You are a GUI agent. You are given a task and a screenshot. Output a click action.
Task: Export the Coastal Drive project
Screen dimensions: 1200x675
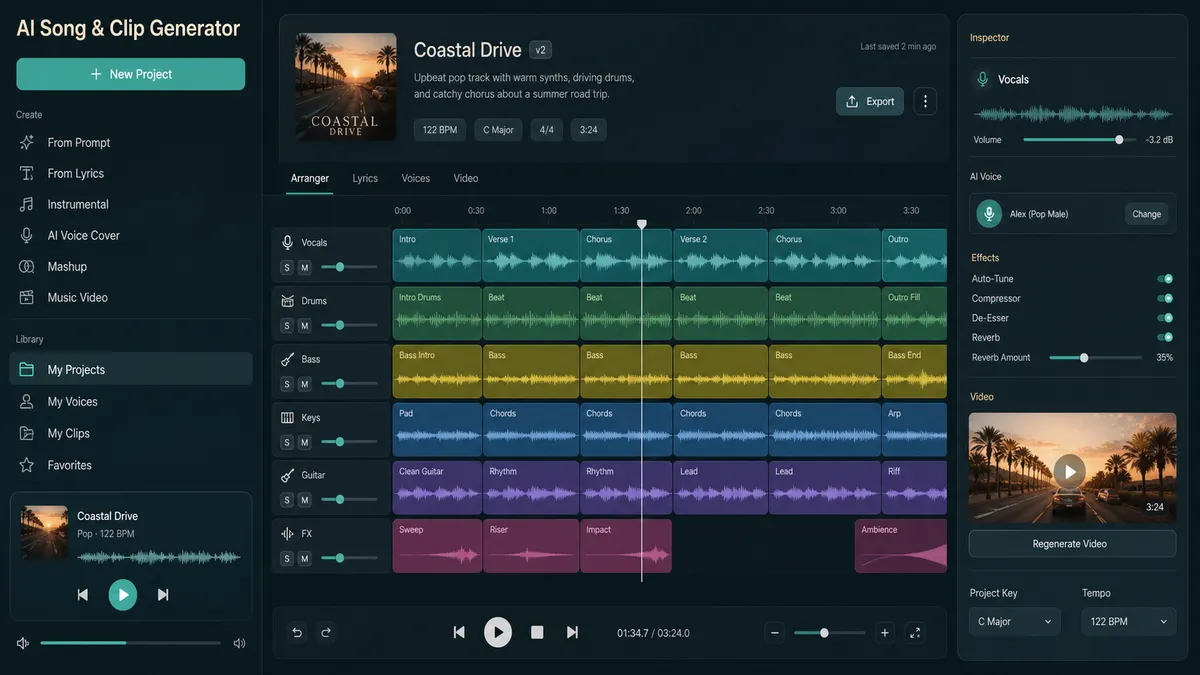click(x=870, y=102)
